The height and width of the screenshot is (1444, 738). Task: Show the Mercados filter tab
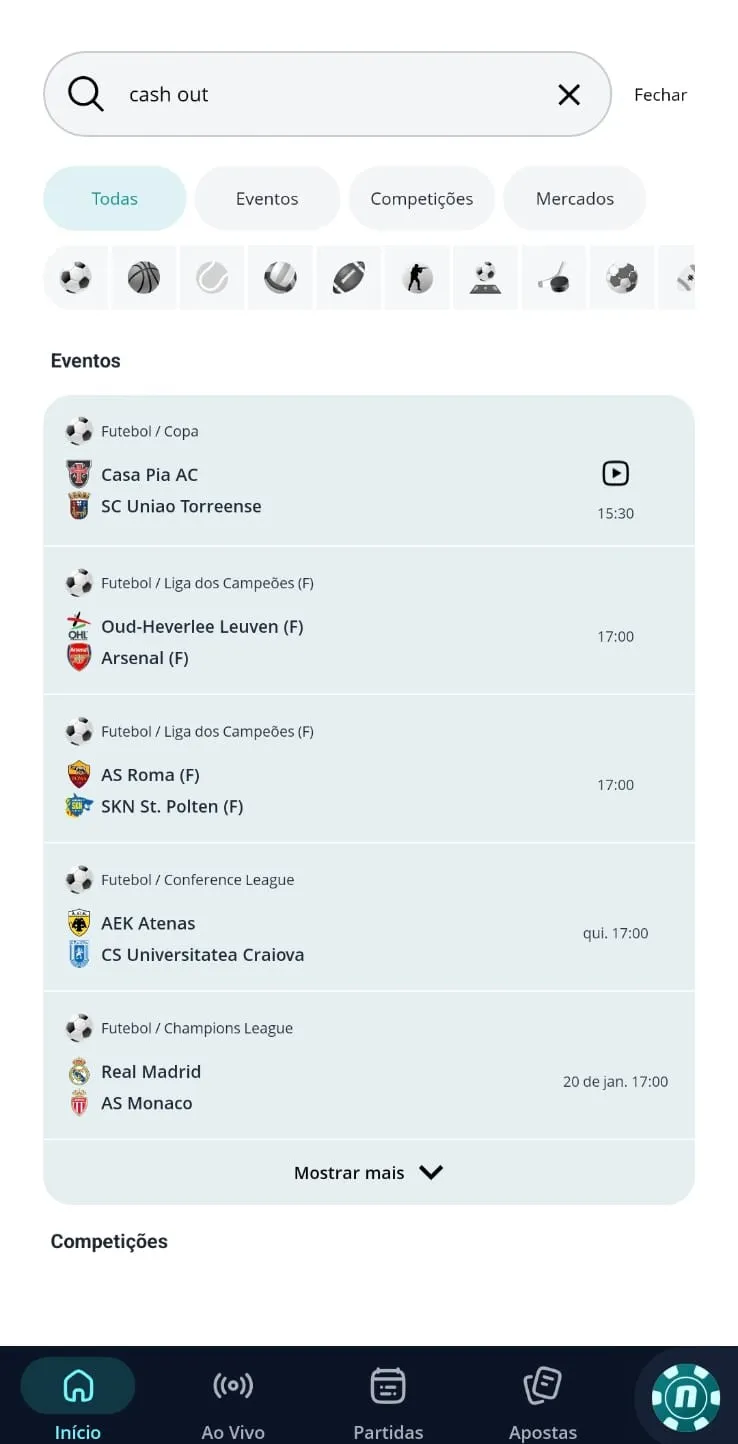[x=574, y=198]
